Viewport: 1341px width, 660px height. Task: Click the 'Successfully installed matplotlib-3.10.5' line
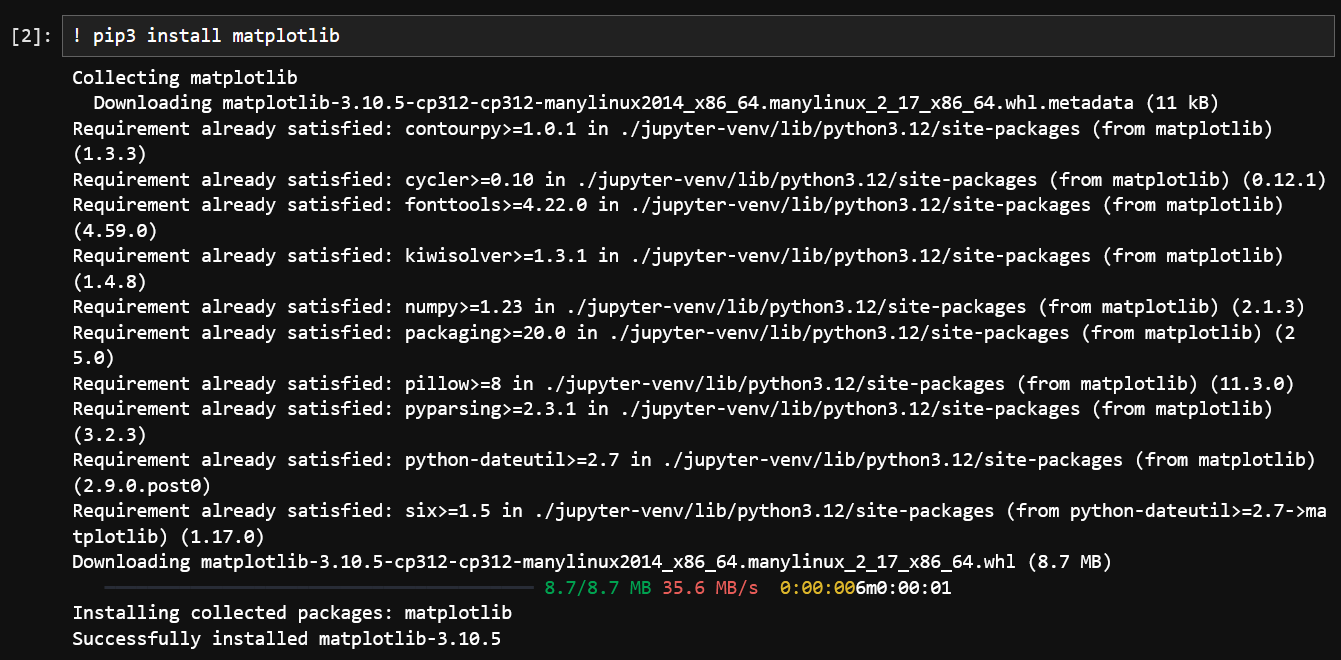[286, 638]
